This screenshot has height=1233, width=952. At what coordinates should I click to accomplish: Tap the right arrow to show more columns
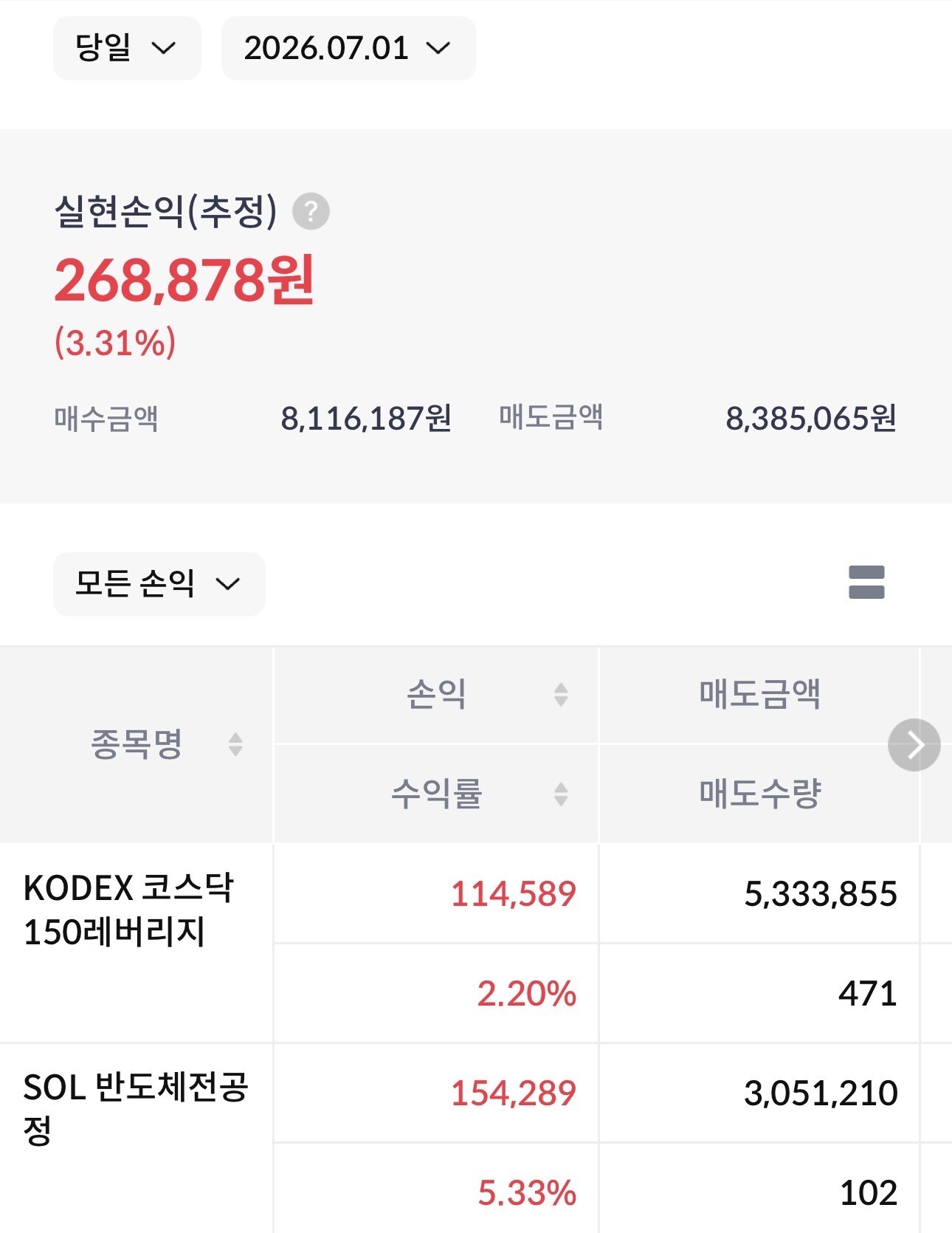click(914, 745)
